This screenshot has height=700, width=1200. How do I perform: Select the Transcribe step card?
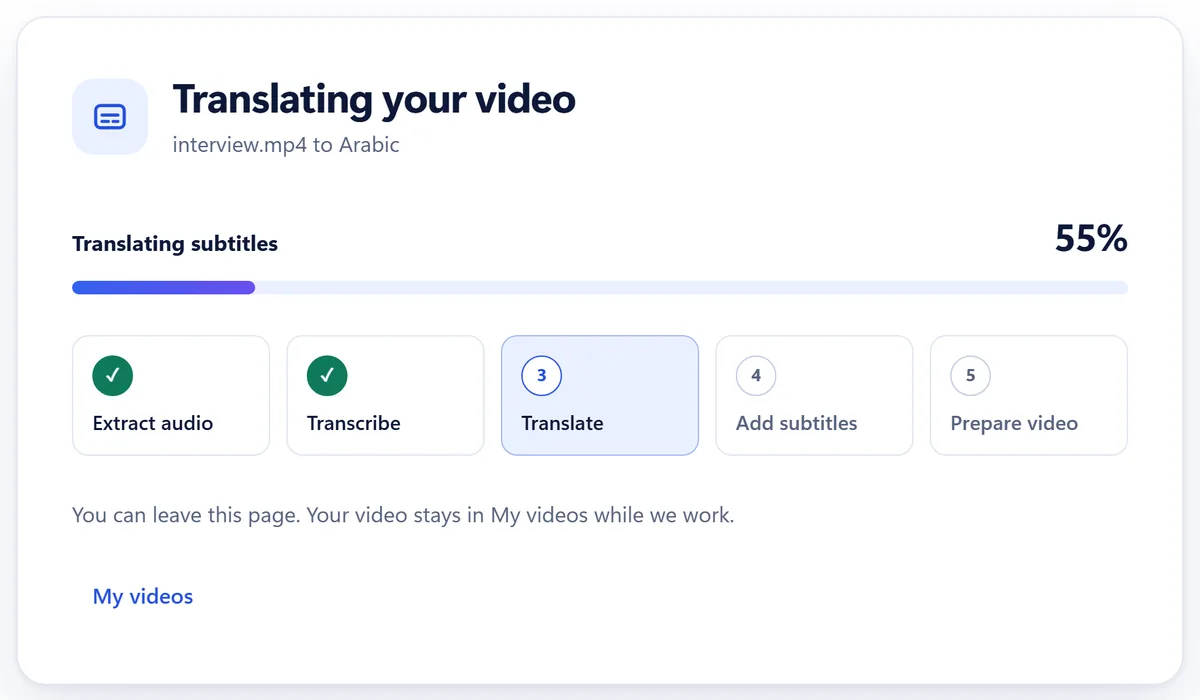click(385, 395)
